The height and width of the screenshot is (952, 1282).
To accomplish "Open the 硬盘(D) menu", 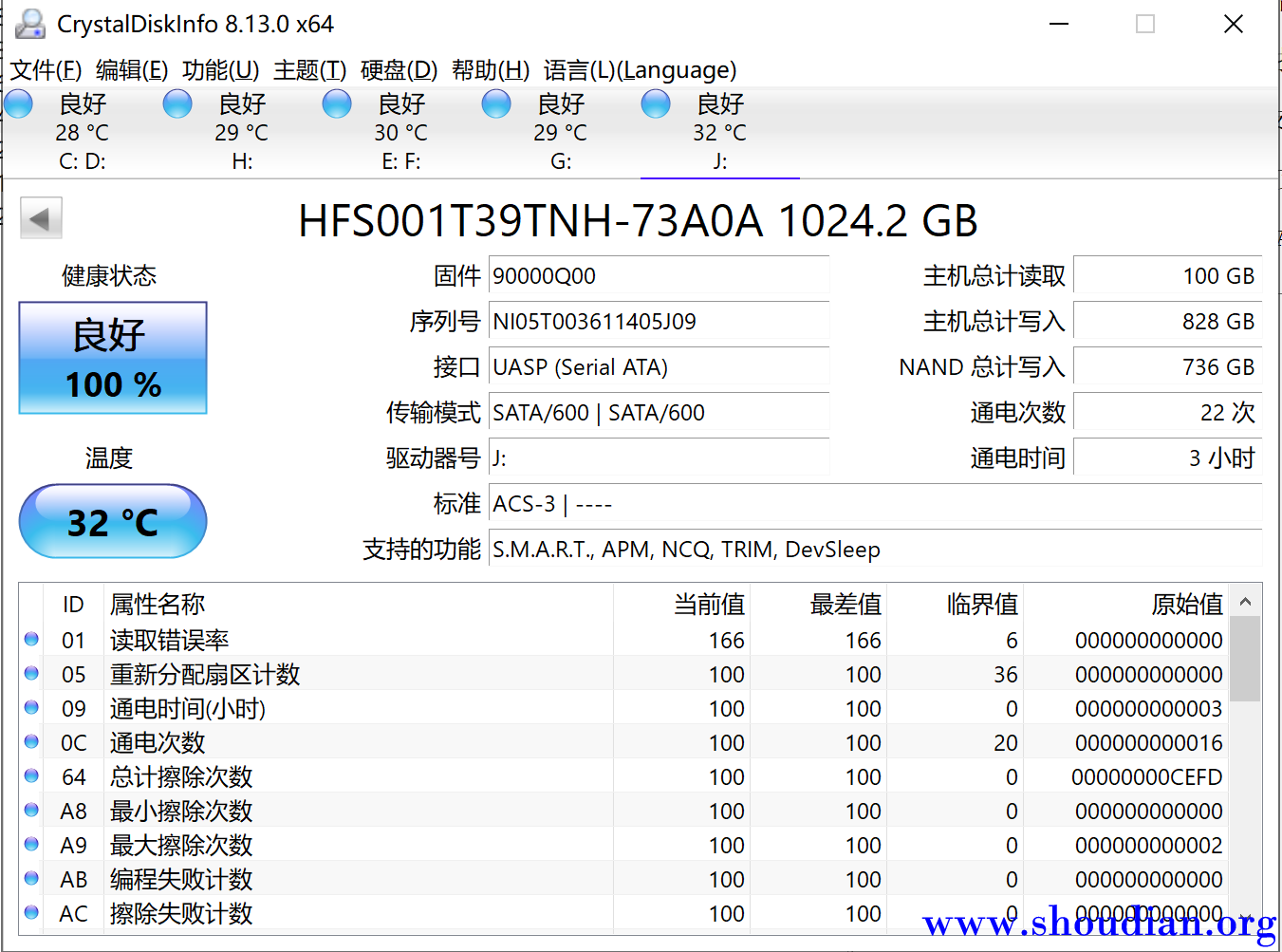I will (399, 70).
